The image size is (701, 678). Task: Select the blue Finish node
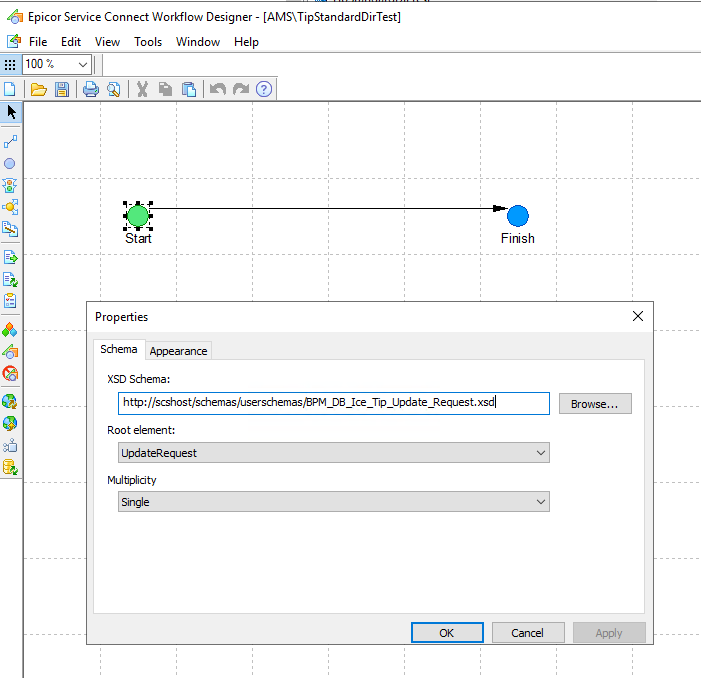pyautogui.click(x=518, y=216)
